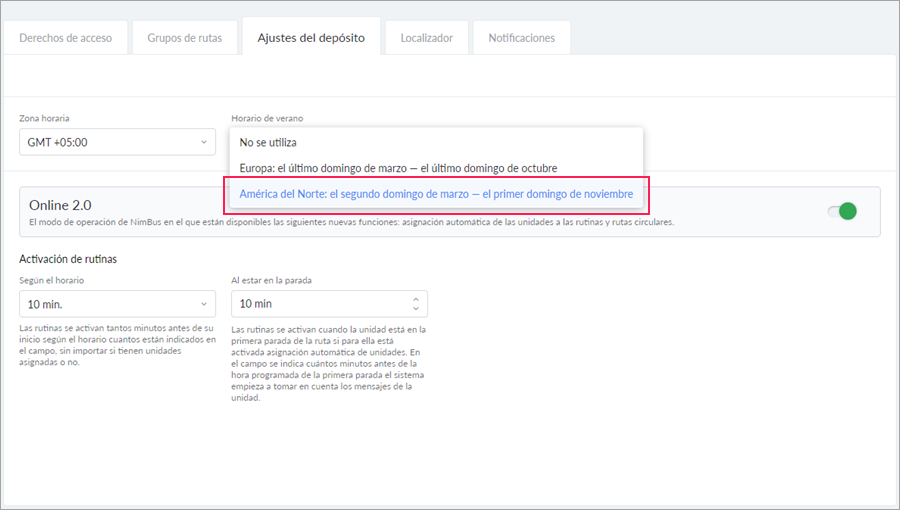The width and height of the screenshot is (900, 510).
Task: Select the Ajustes del depósito tab
Action: 311,38
